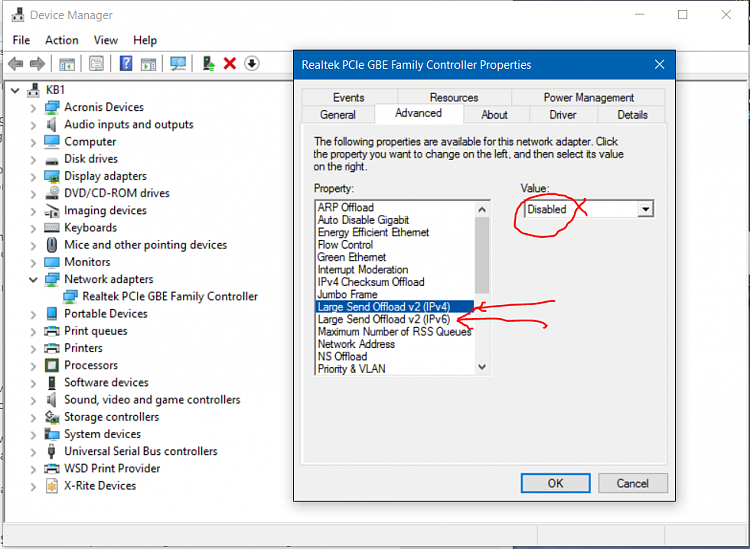Click Scan for hardware changes monitor icon

(x=178, y=63)
